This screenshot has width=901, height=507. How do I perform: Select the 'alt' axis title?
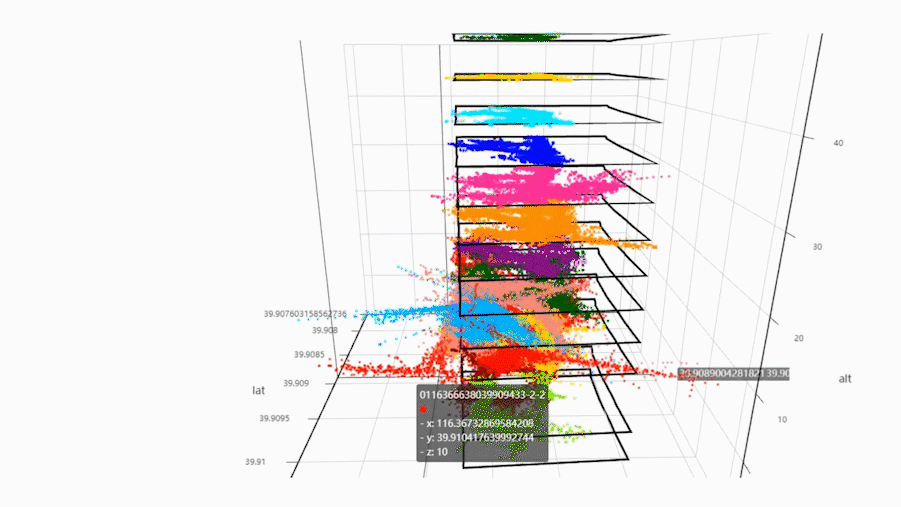coord(845,378)
